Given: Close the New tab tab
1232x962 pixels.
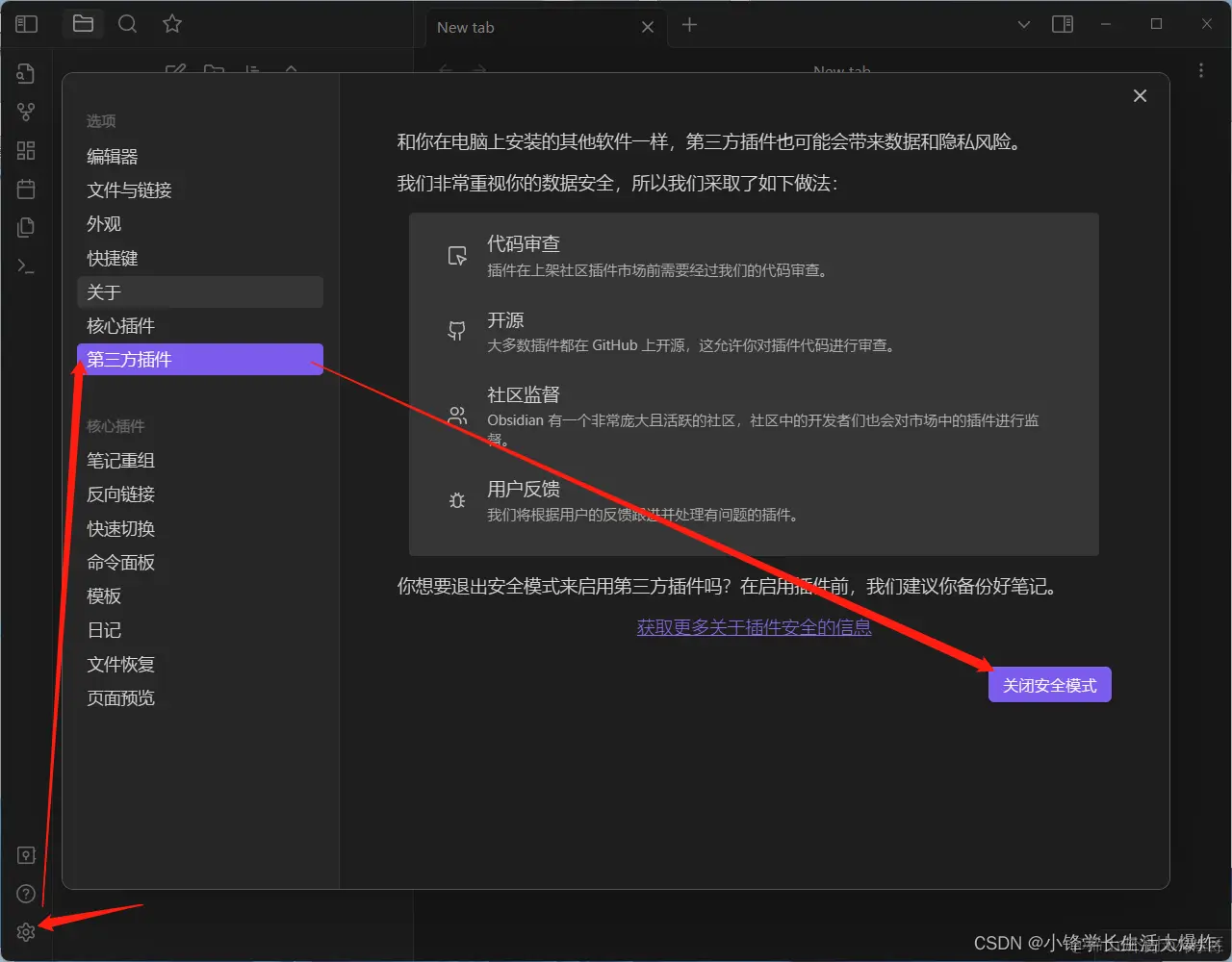Looking at the screenshot, I should click(648, 27).
